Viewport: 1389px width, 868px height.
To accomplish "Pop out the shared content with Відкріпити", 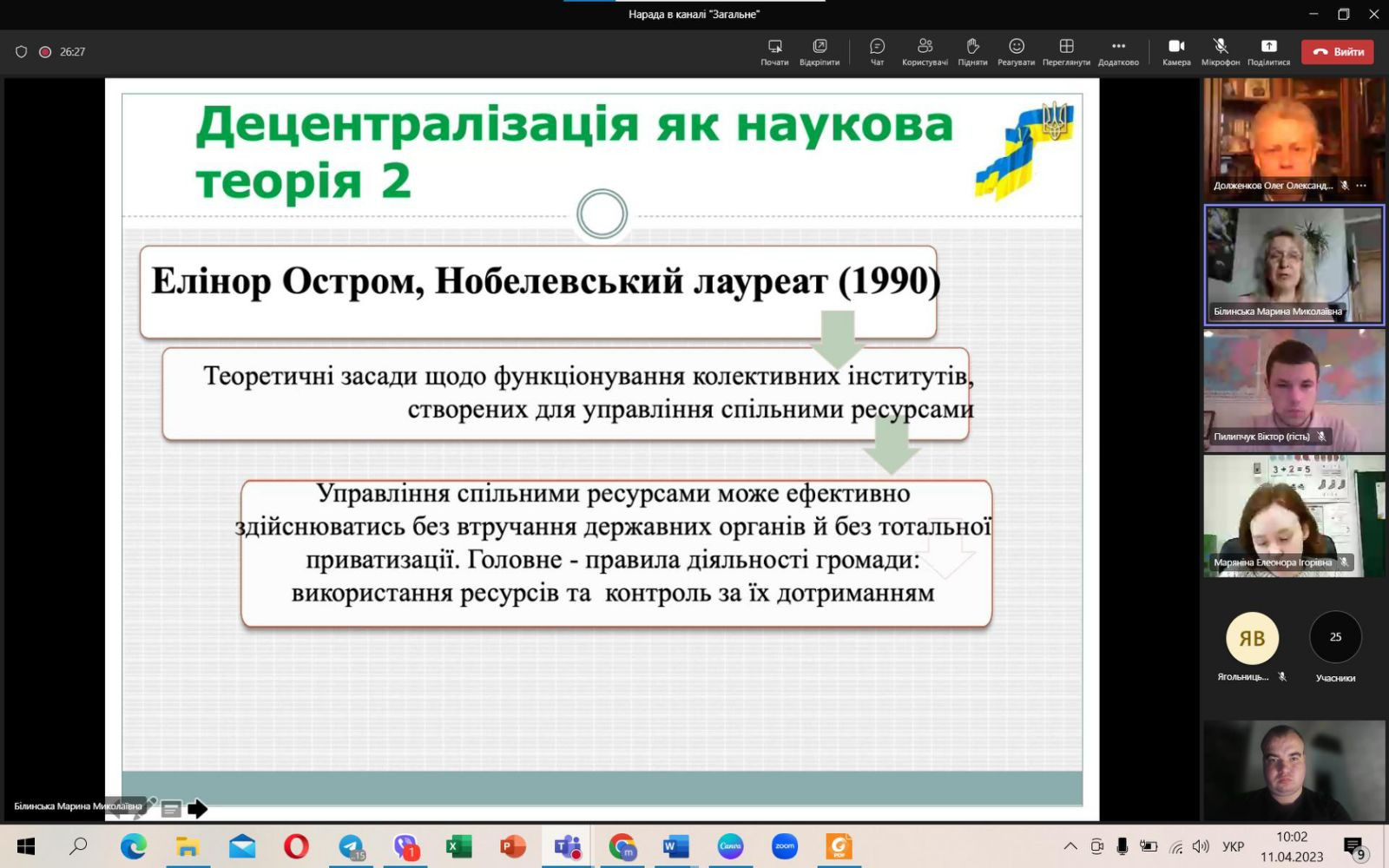I will pyautogui.click(x=820, y=51).
